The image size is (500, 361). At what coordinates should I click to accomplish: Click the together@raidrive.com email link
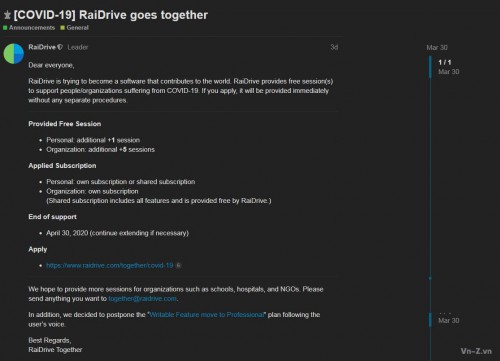pyautogui.click(x=142, y=299)
